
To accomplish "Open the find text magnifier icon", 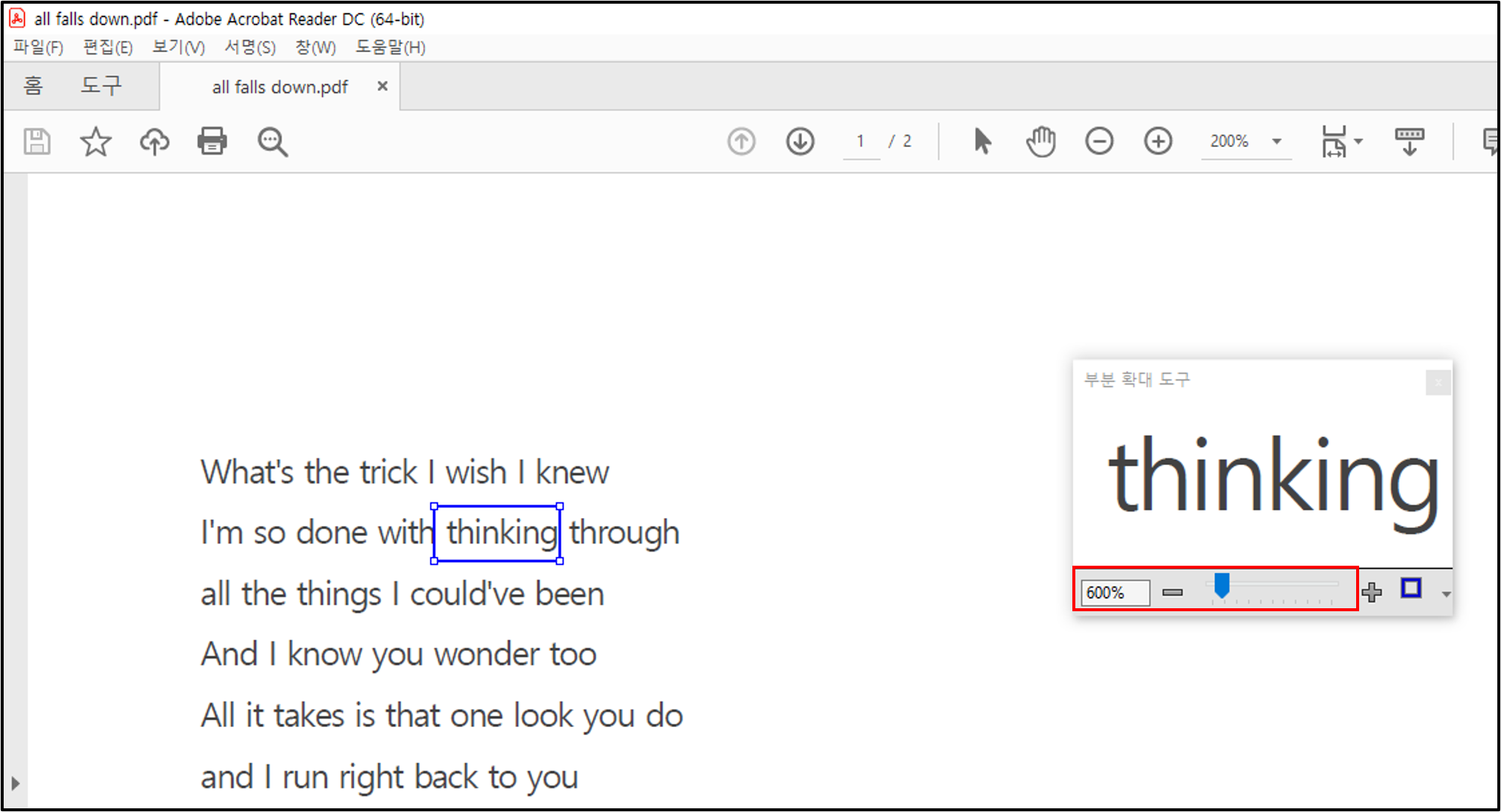I will coord(272,141).
